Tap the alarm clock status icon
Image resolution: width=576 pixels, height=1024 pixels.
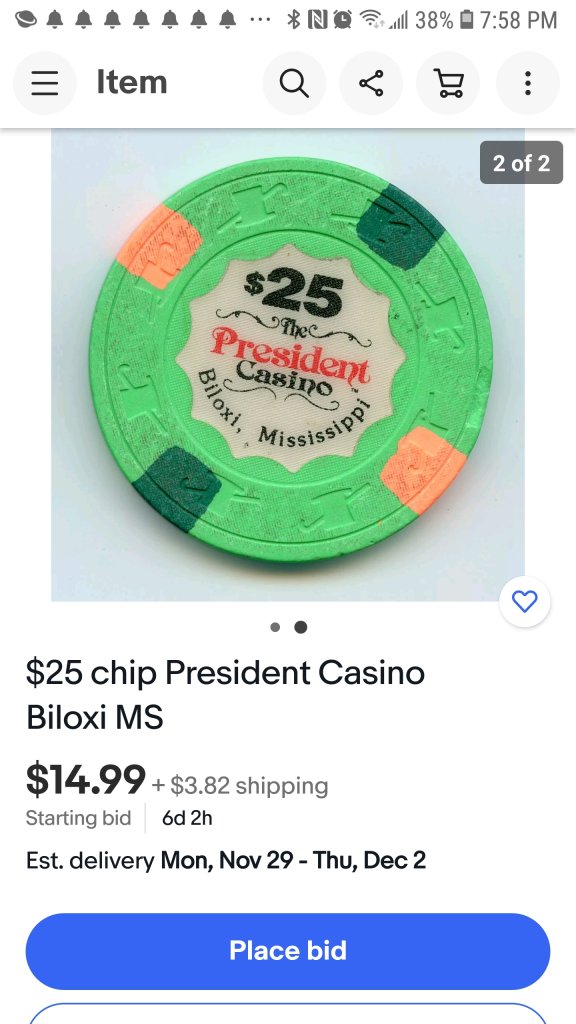[x=342, y=20]
